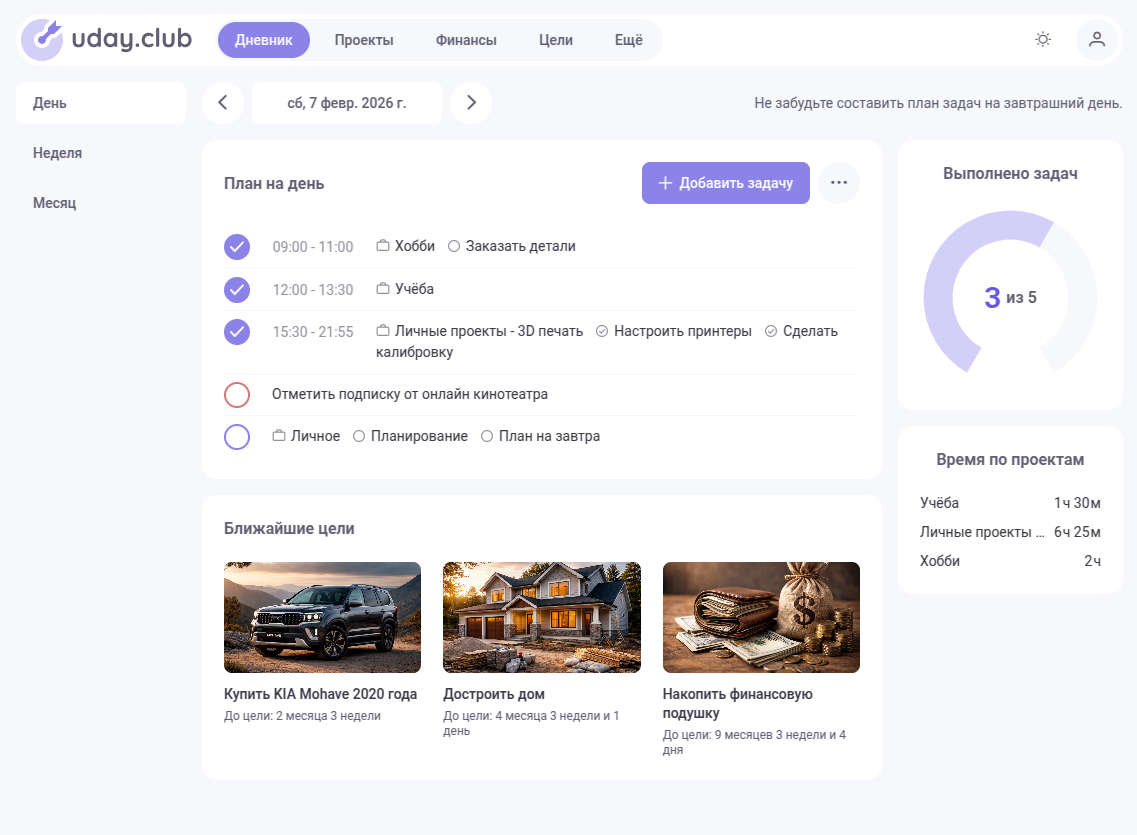This screenshot has height=835, width=1137.
Task: Click the completed tasks donut progress chart
Action: point(1010,297)
